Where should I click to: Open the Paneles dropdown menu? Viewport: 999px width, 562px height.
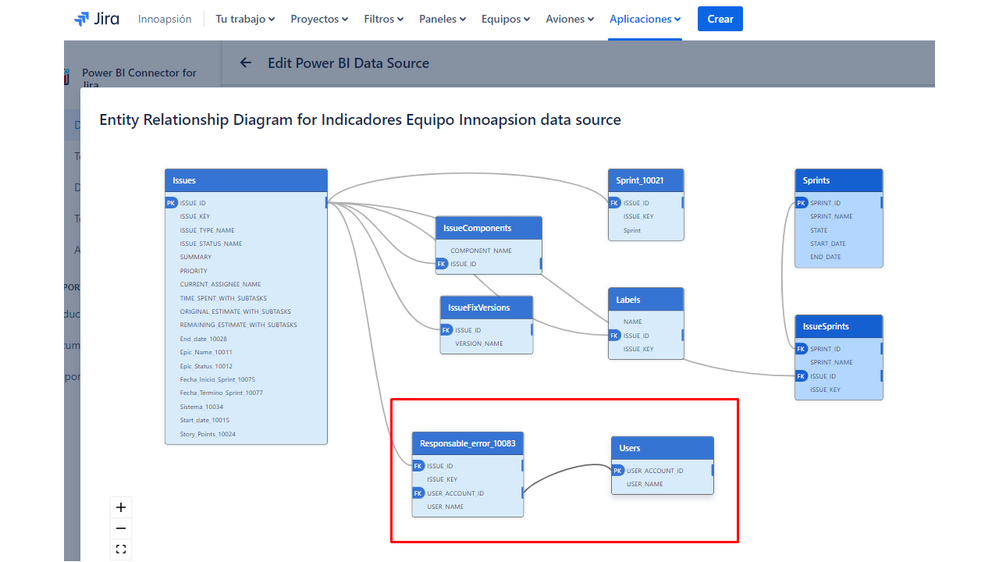(442, 19)
